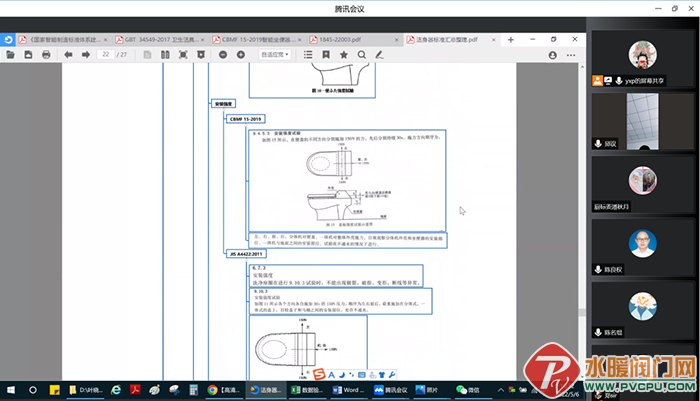Switch to the Chrome taskbar window

pyautogui.click(x=224, y=390)
